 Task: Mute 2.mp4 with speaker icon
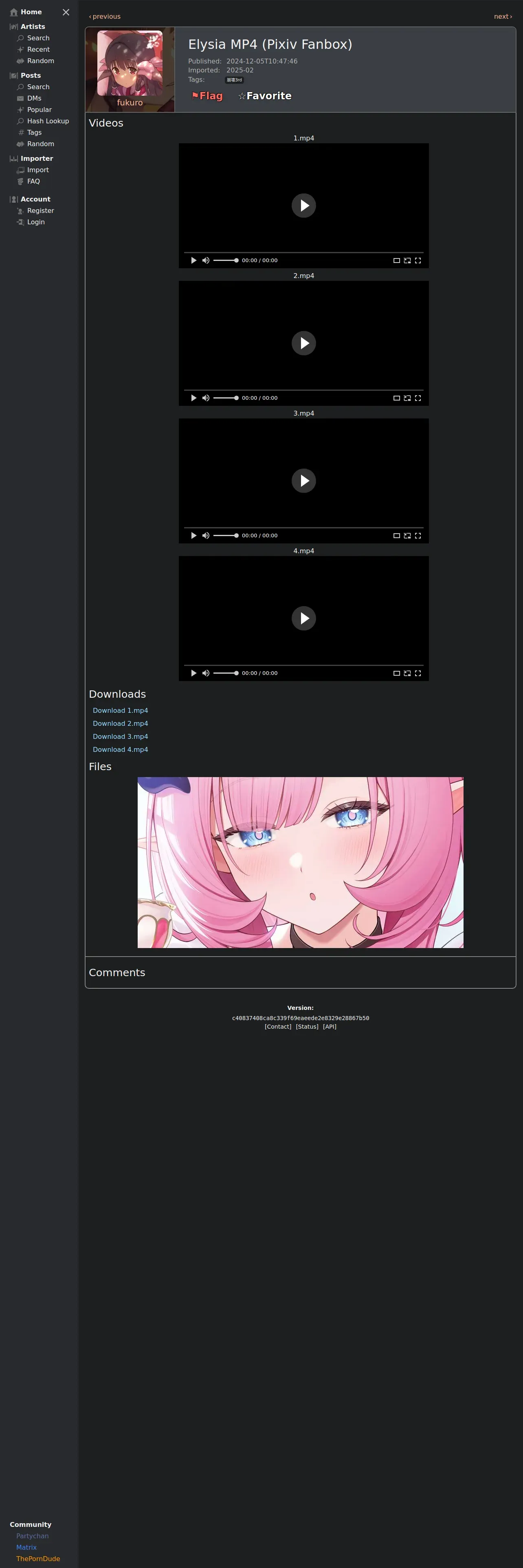pyautogui.click(x=206, y=398)
